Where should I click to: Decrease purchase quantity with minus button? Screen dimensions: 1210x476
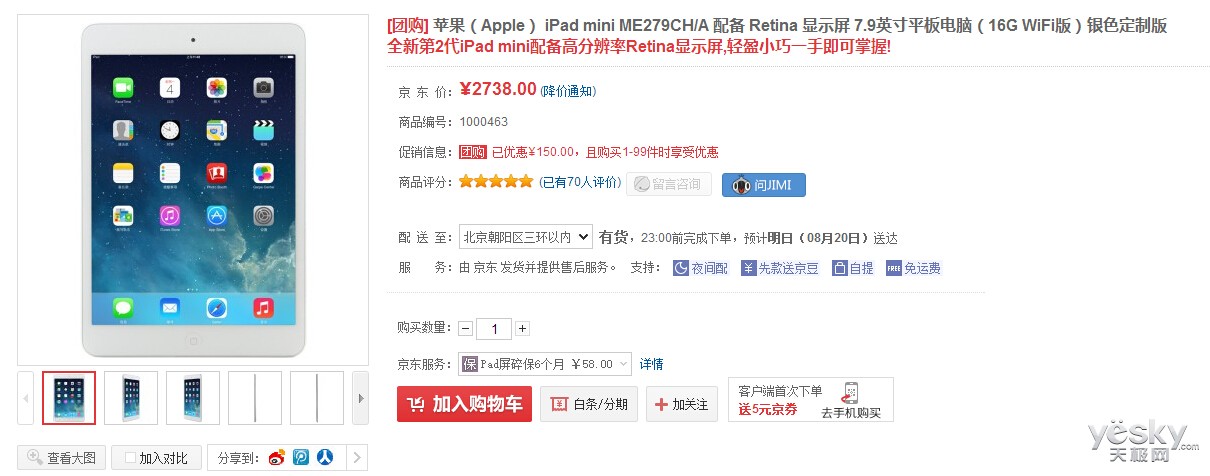pyautogui.click(x=466, y=328)
